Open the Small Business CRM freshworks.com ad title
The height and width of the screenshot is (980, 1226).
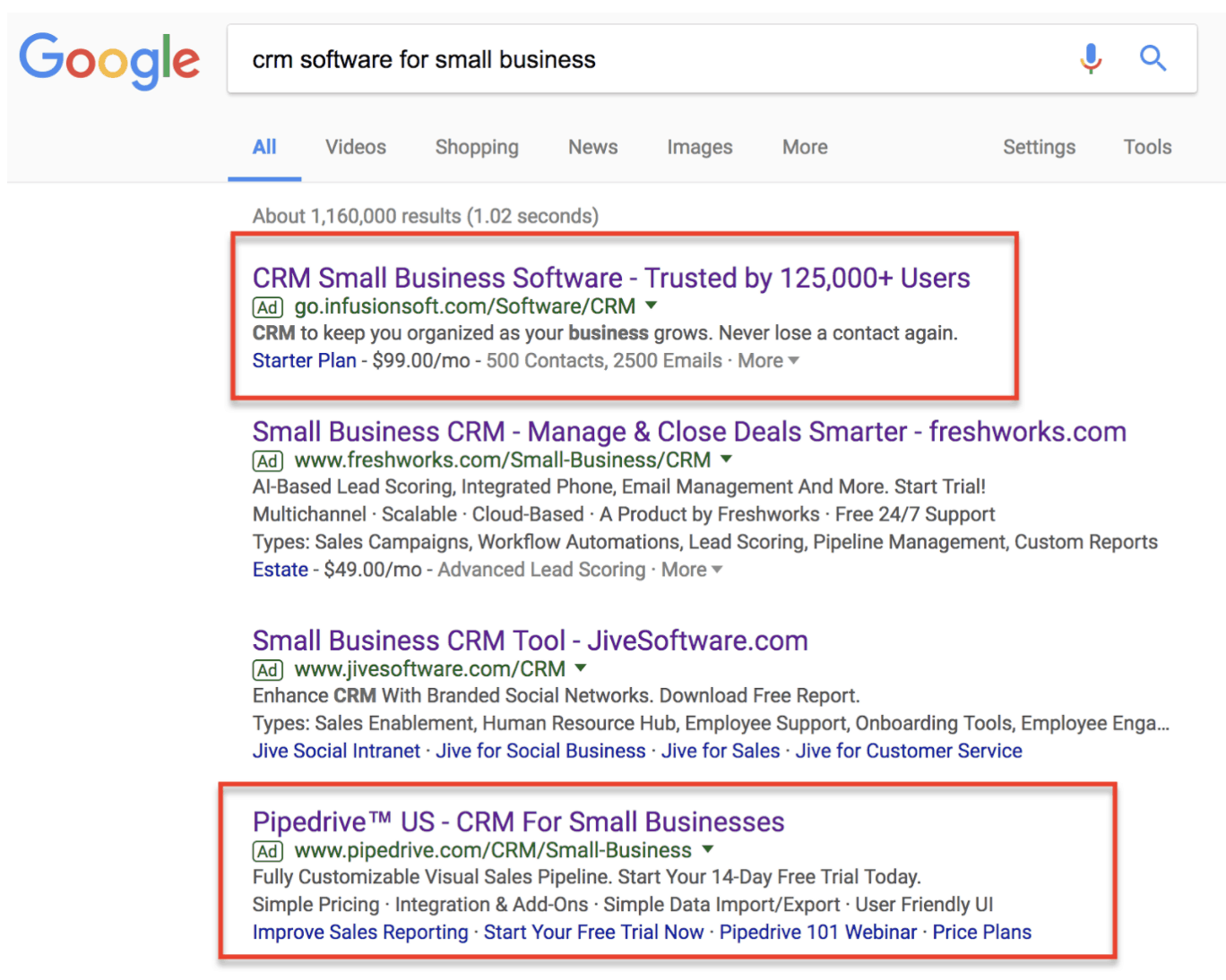689,432
